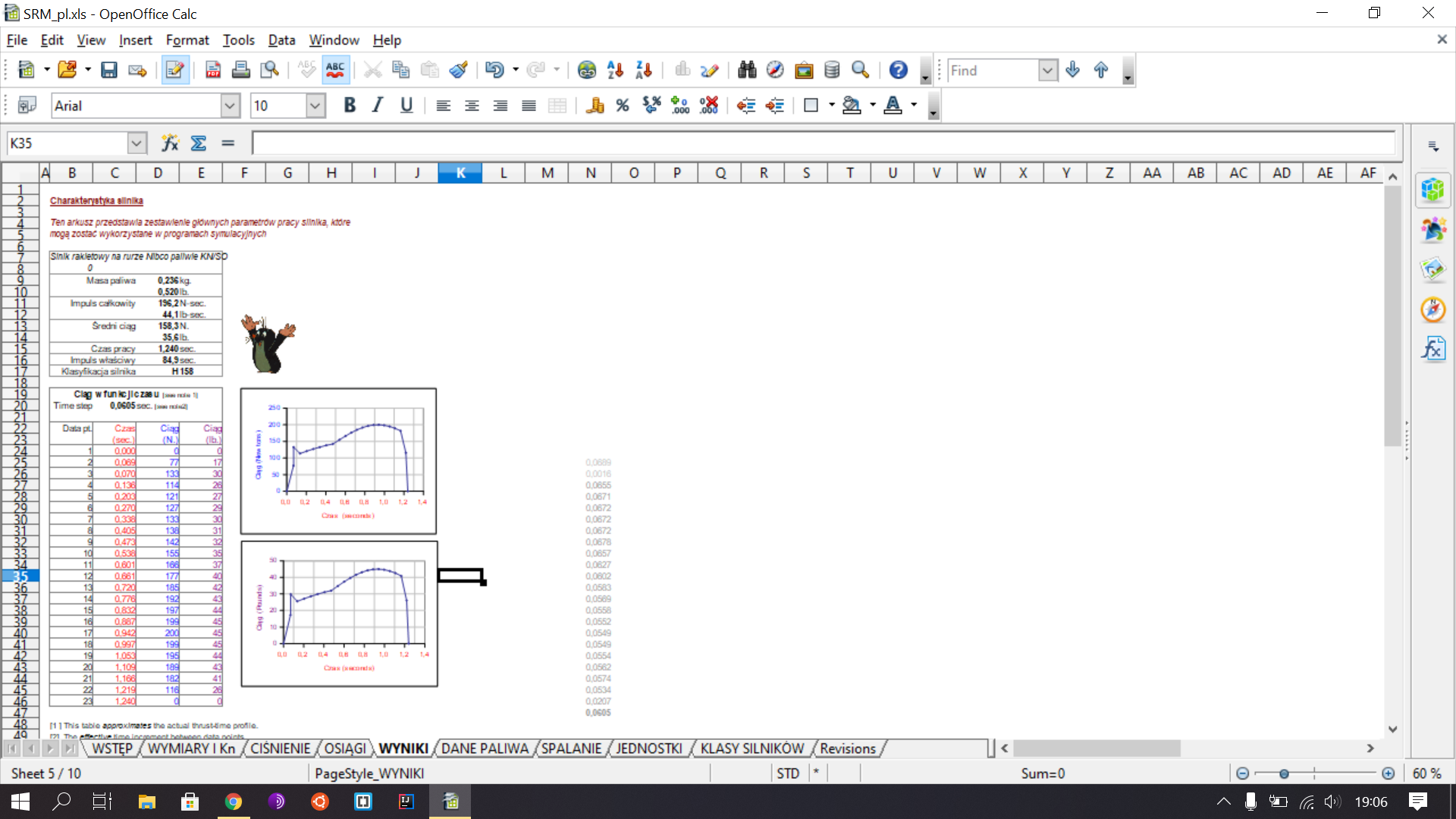The height and width of the screenshot is (819, 1456).
Task: Apply percent number format icon
Action: point(623,106)
